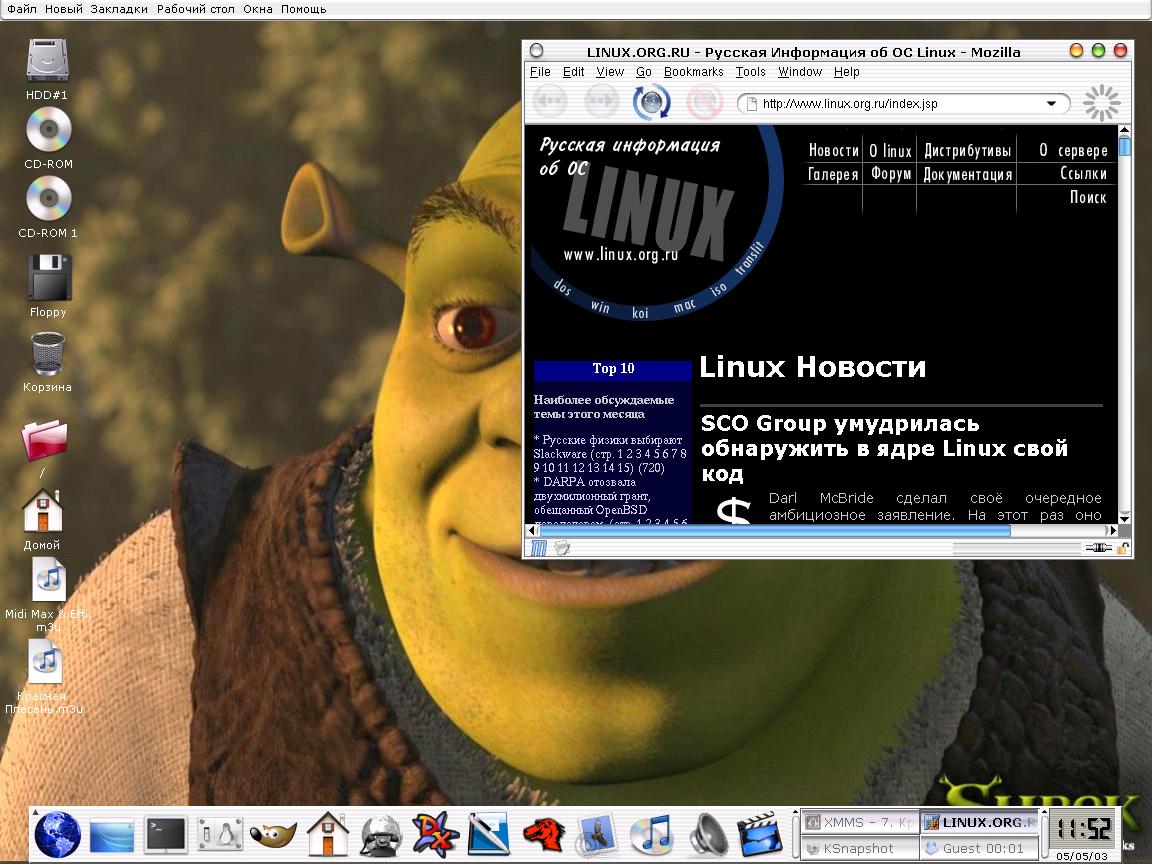Click the blue globe icon in the dock

coord(58,834)
